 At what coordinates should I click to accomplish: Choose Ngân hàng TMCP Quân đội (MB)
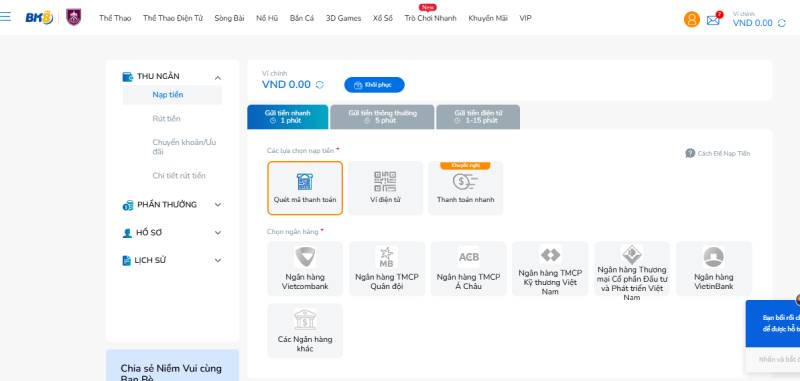(x=387, y=269)
